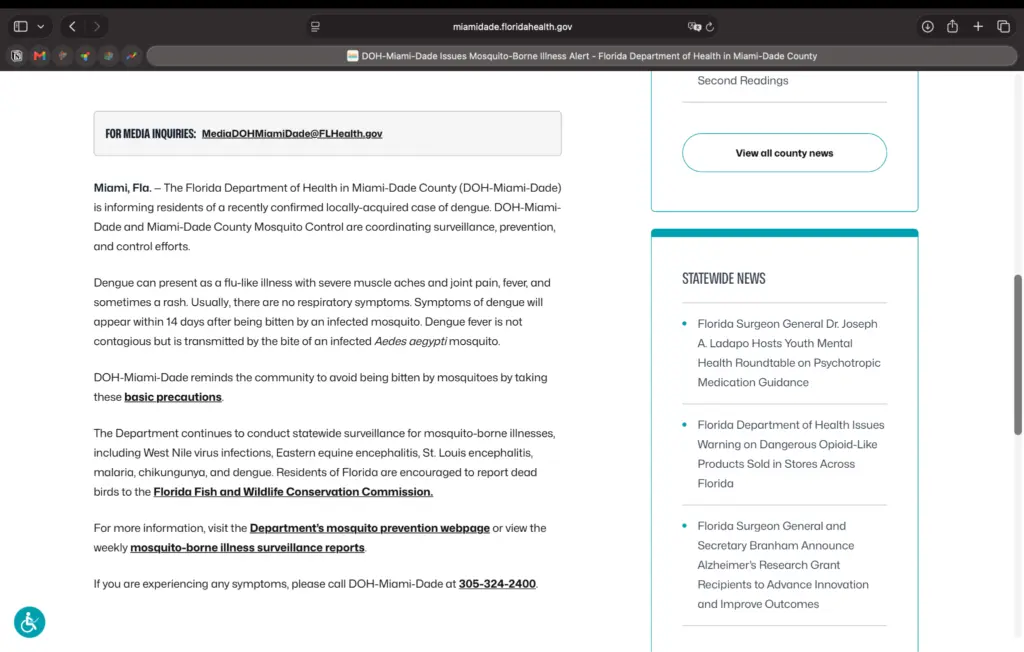Click the italic Aedes aegypti text
The height and width of the screenshot is (652, 1024).
point(411,341)
